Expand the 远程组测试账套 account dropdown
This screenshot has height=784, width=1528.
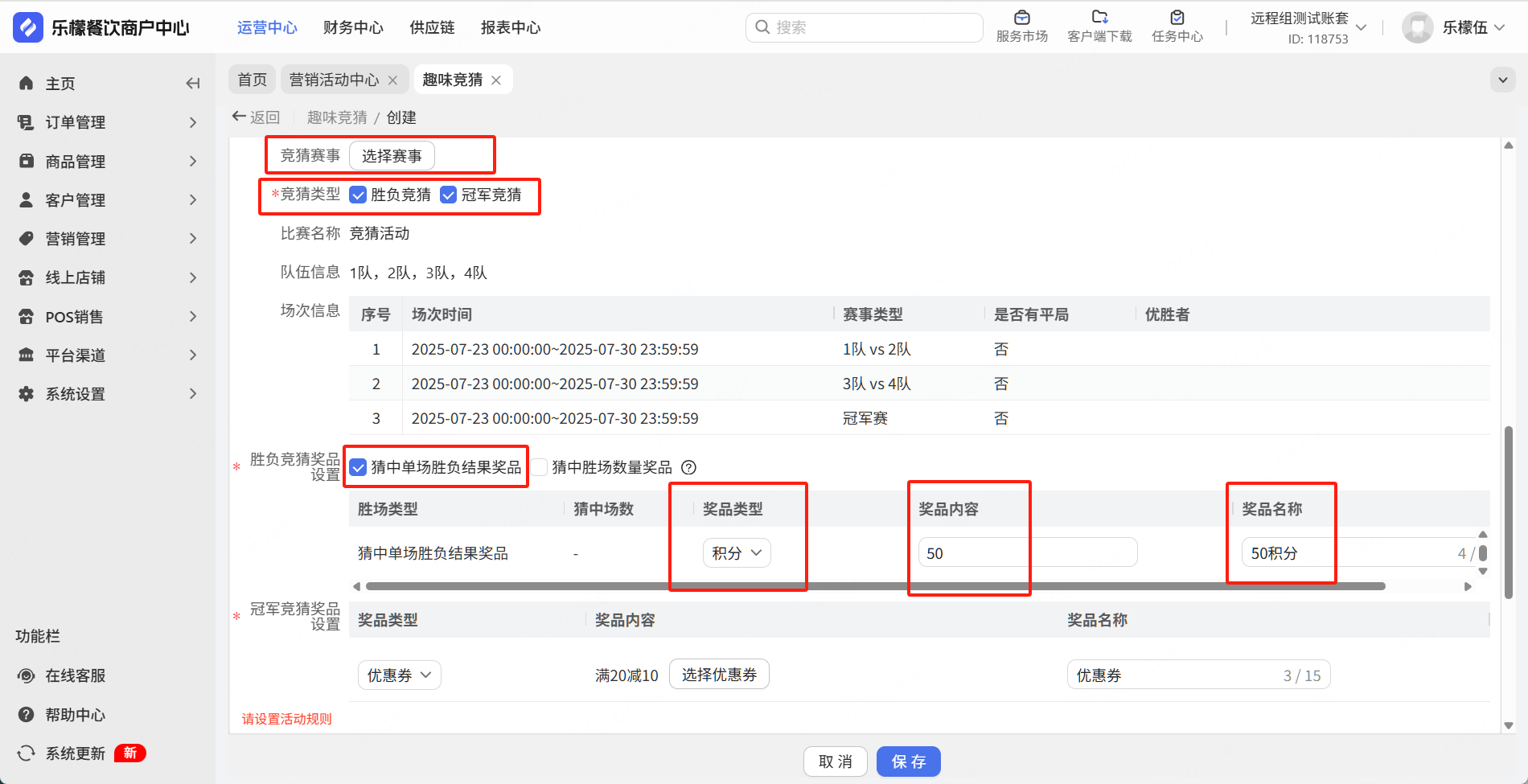[x=1362, y=27]
